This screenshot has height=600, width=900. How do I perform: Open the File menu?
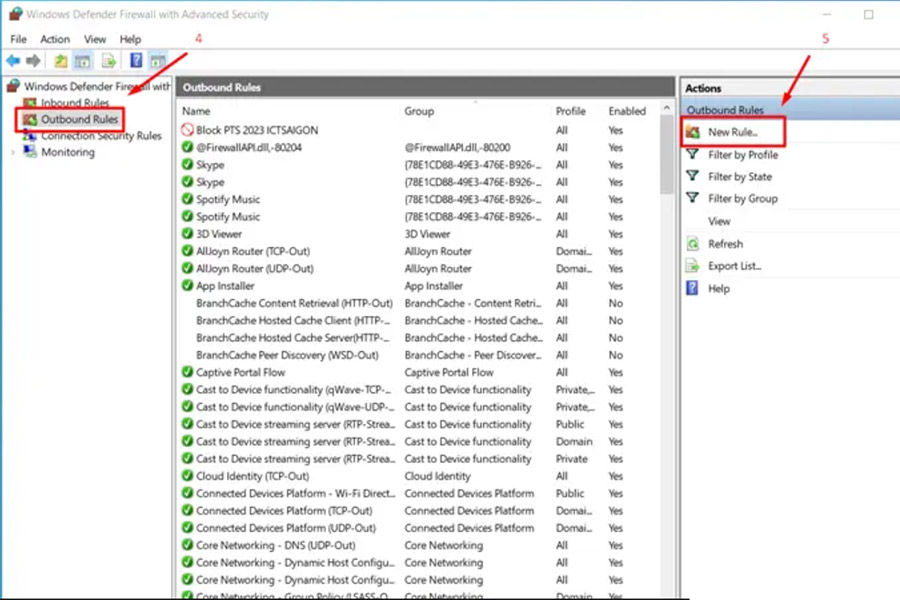[18, 39]
